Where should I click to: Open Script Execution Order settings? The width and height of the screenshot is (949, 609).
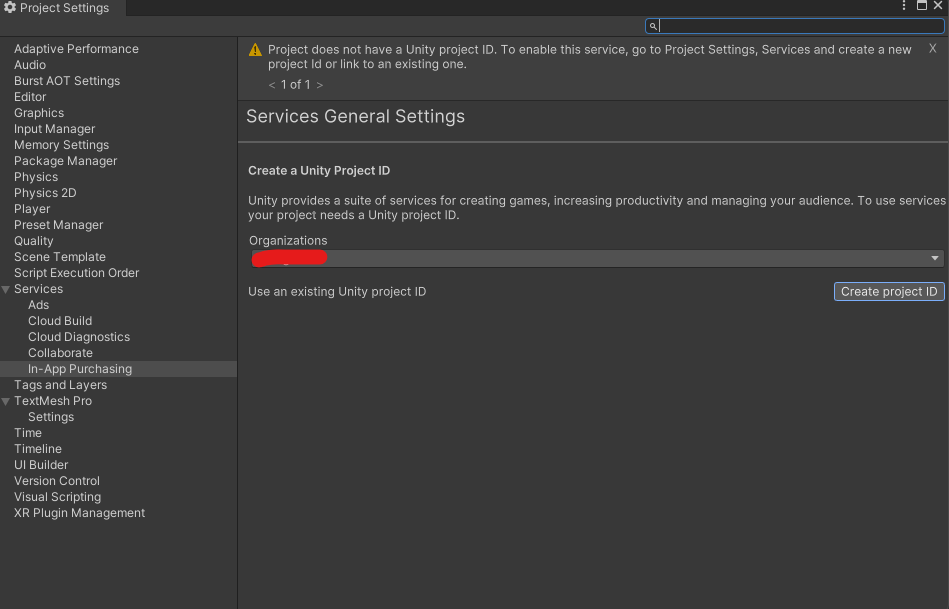point(76,273)
